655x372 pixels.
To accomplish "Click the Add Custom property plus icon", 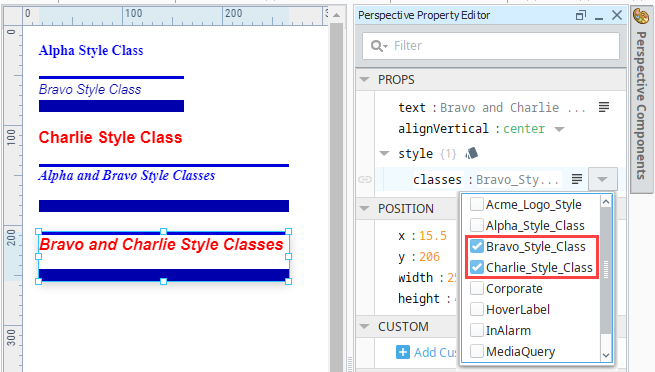I will click(403, 352).
